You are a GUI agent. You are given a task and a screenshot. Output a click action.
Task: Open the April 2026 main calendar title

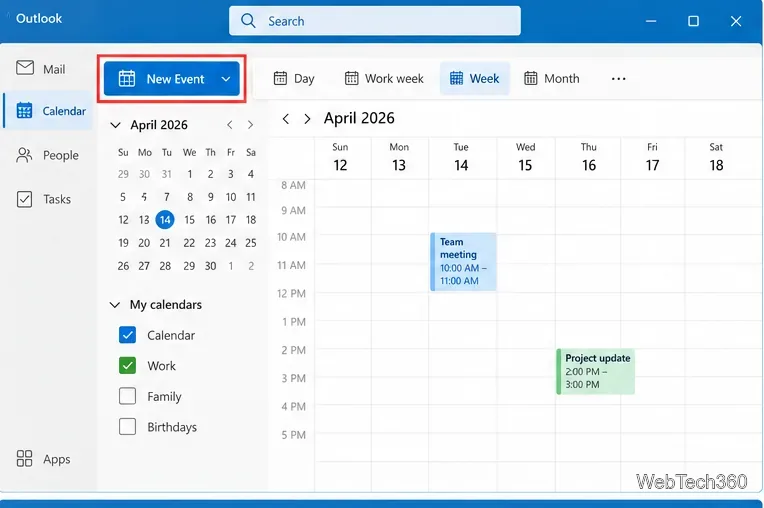pyautogui.click(x=359, y=118)
